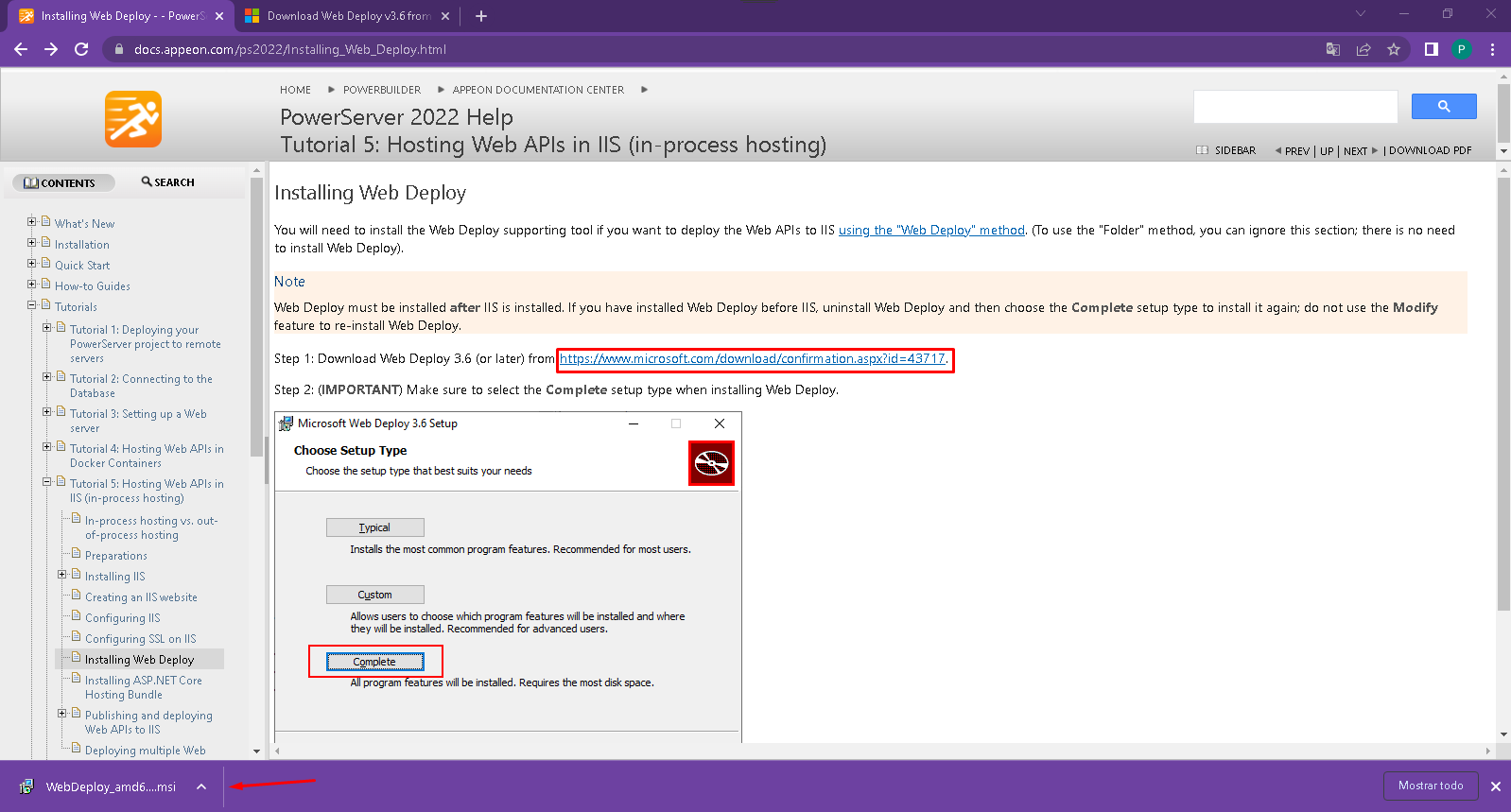1511x812 pixels.
Task: Open the browser side panel icon
Action: click(x=1431, y=49)
